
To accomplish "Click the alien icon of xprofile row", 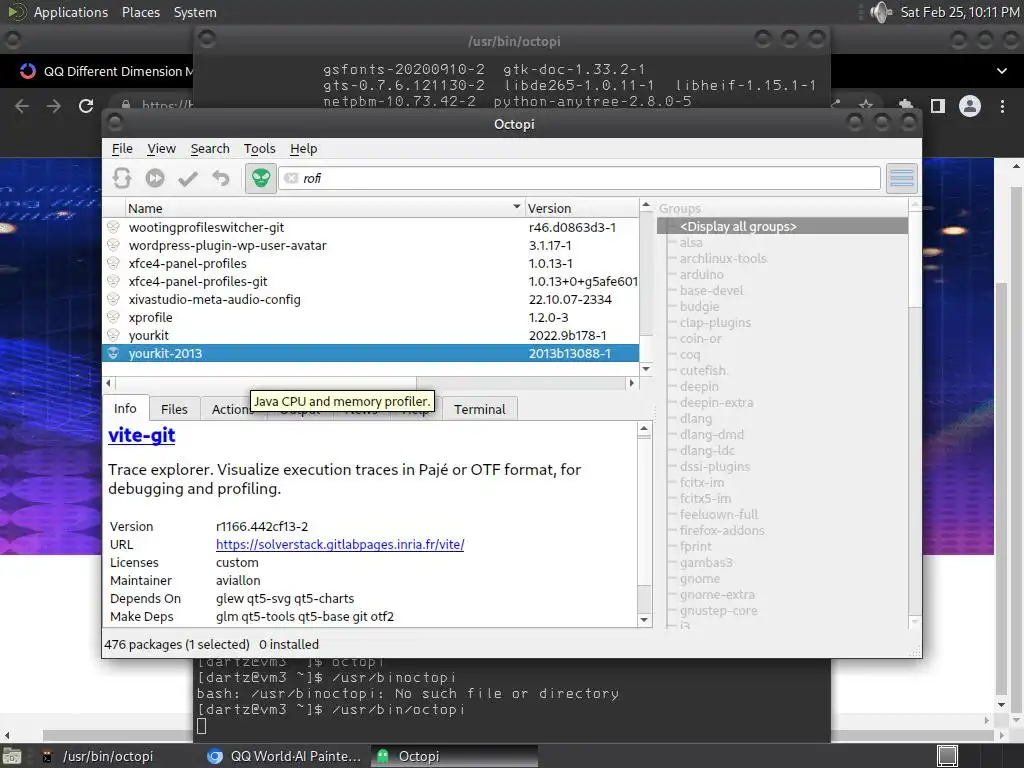I will pyautogui.click(x=114, y=317).
